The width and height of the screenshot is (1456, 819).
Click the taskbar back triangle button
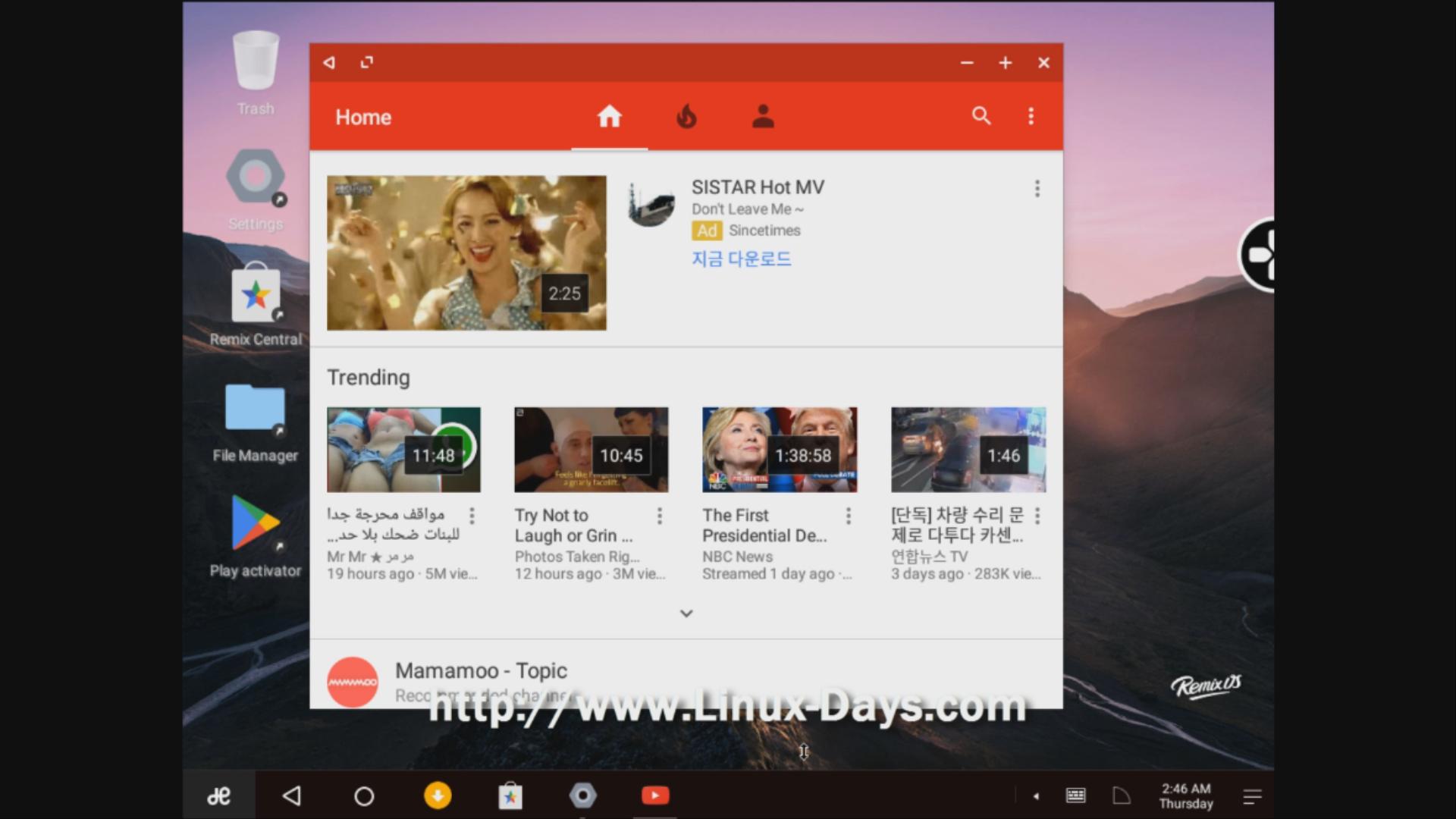292,795
